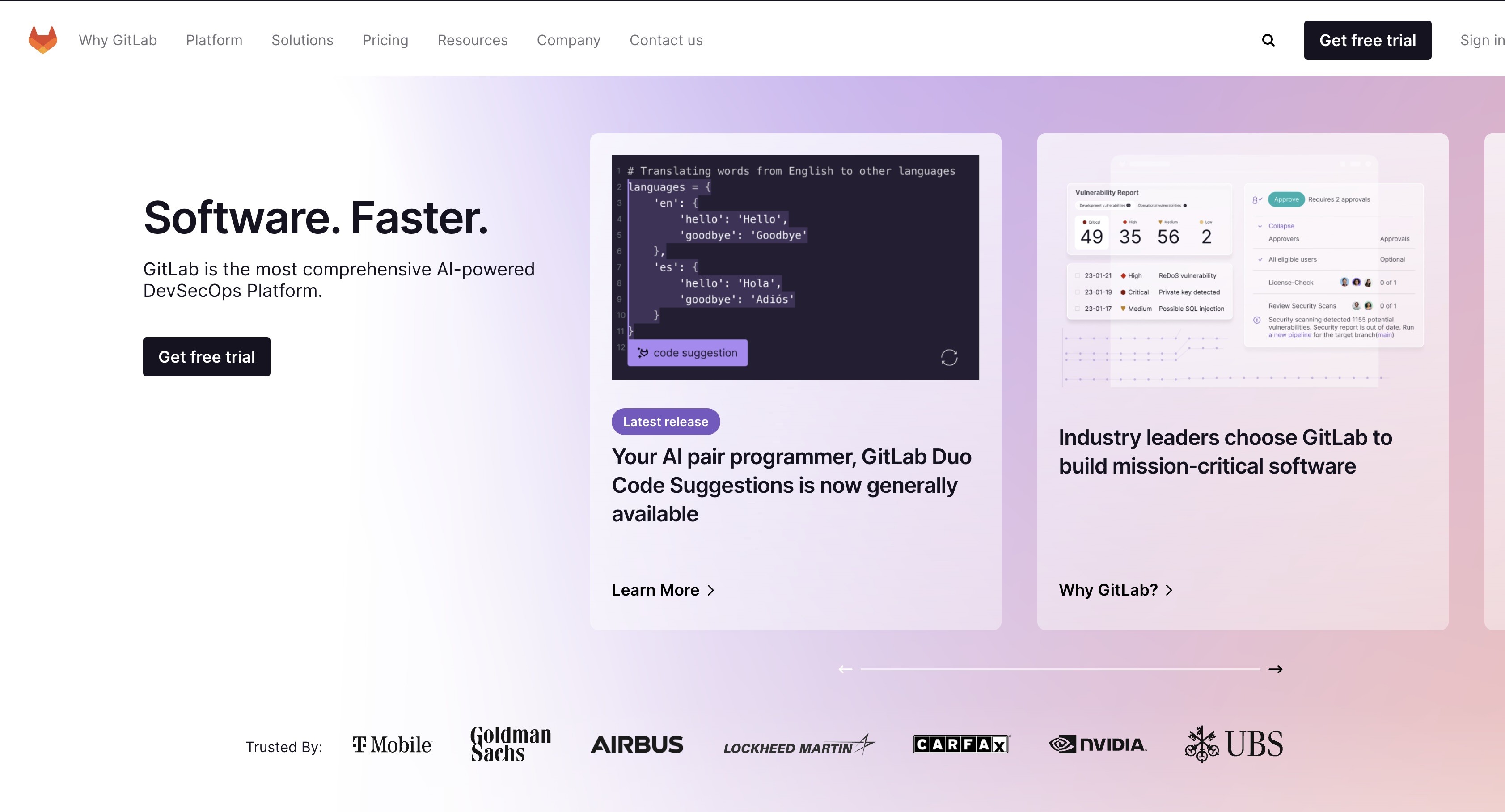The image size is (1505, 812).
Task: Open the Platform menu
Action: click(214, 40)
